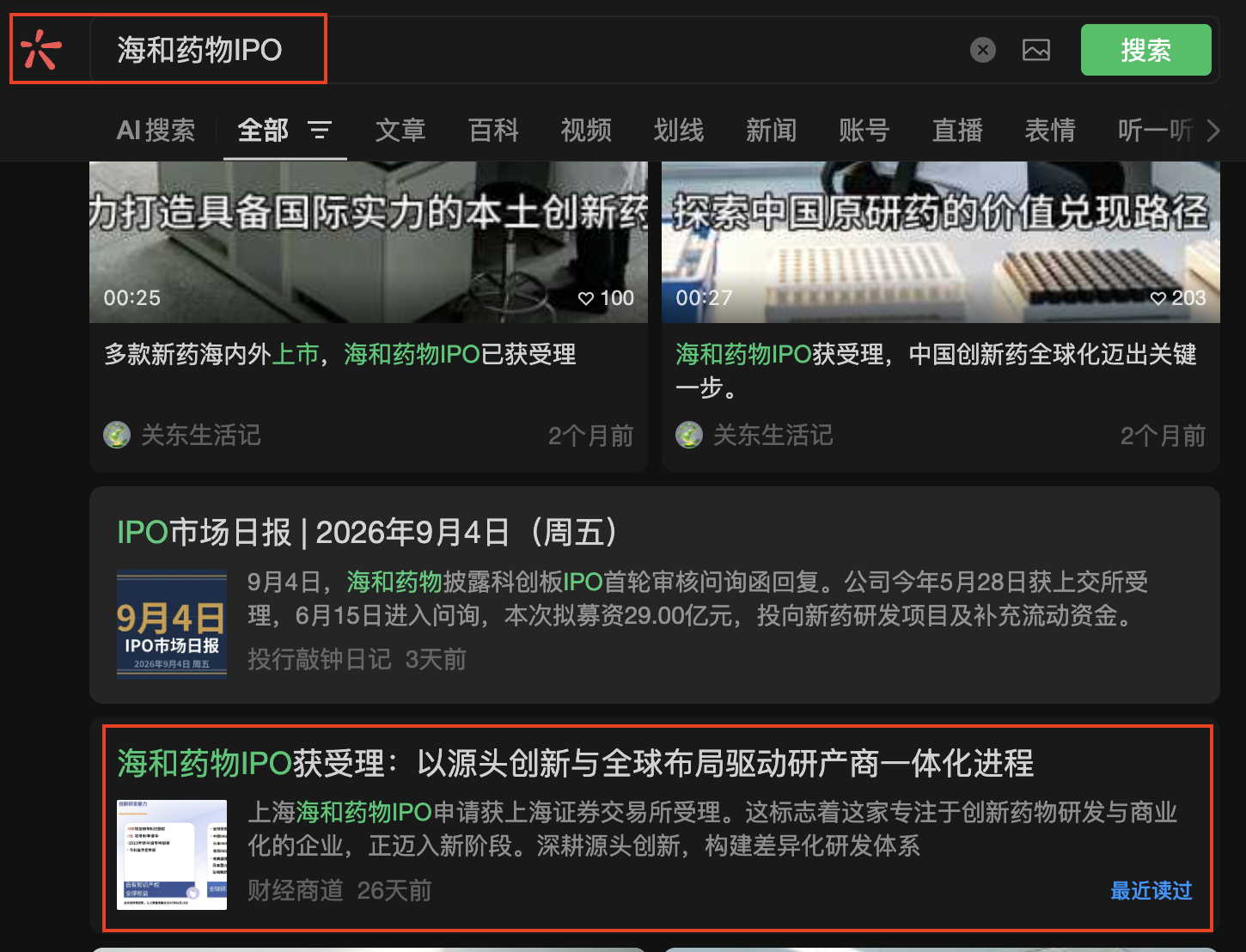Click the snippet starting 9月4日，海和药物披露
This screenshot has width=1246, height=952.
click(x=698, y=599)
